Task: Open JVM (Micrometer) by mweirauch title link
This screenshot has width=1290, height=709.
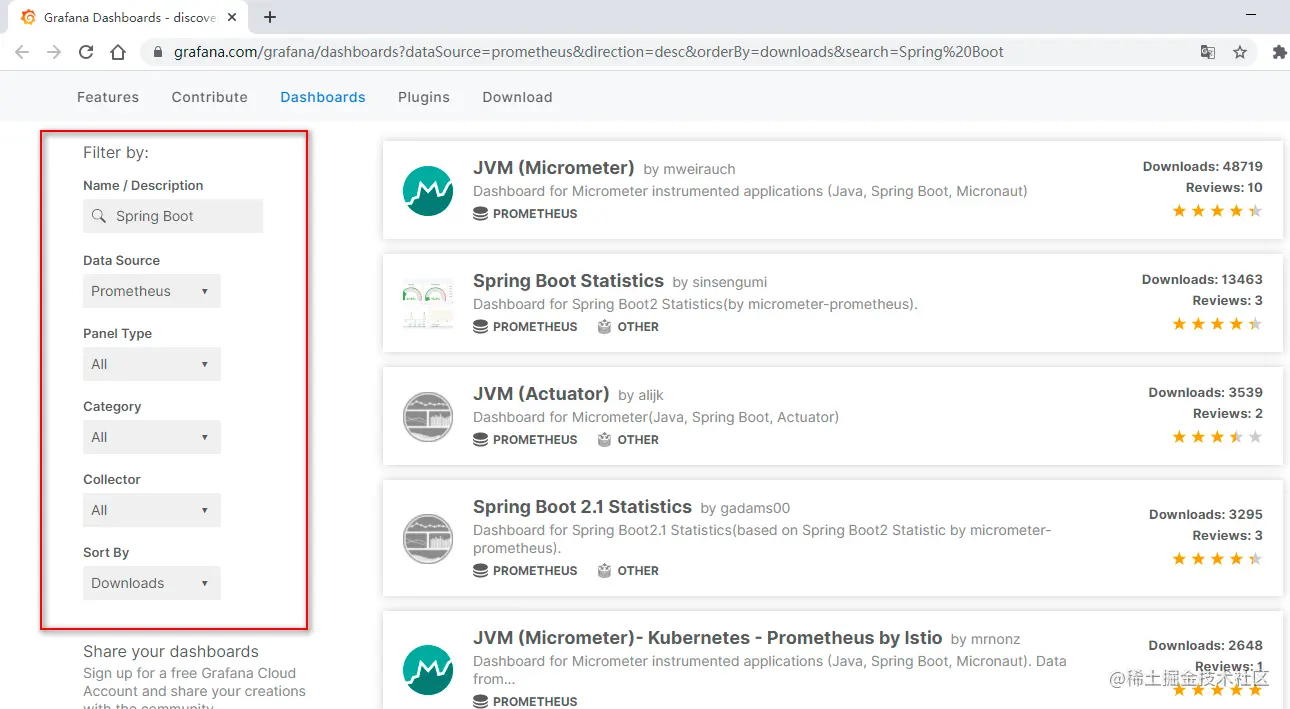Action: pos(554,168)
